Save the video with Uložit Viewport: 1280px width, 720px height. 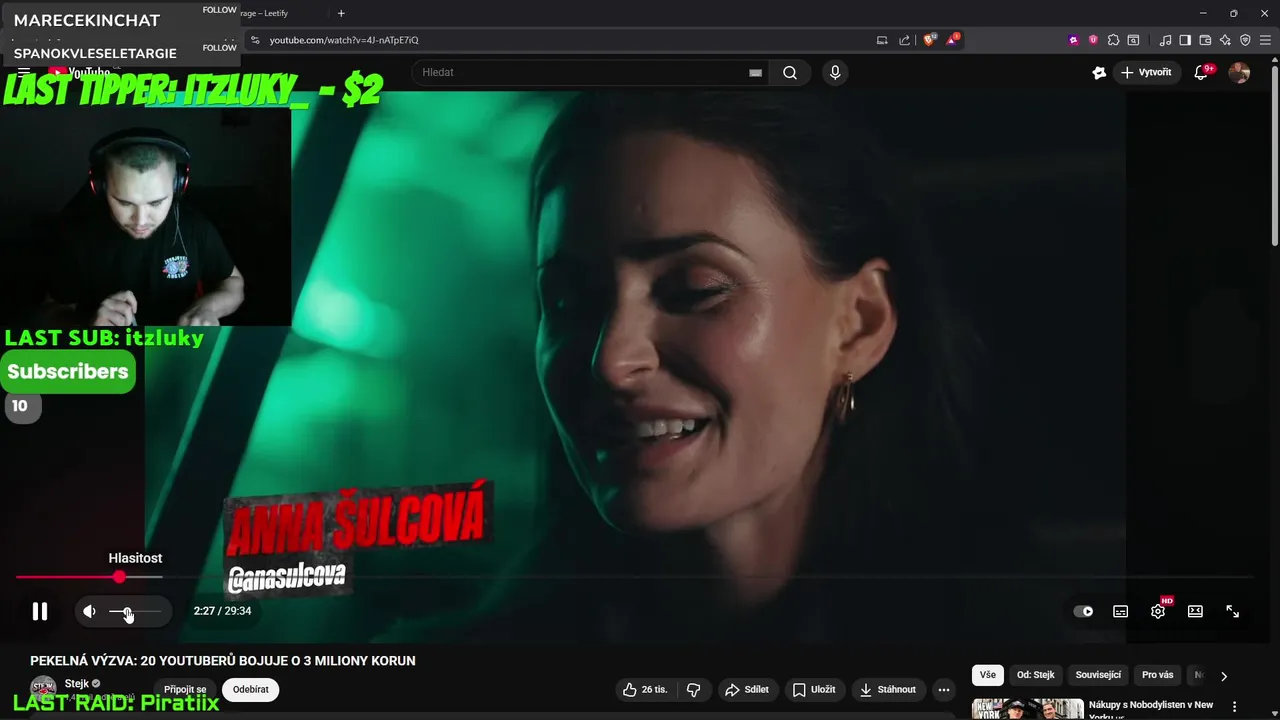pos(814,689)
